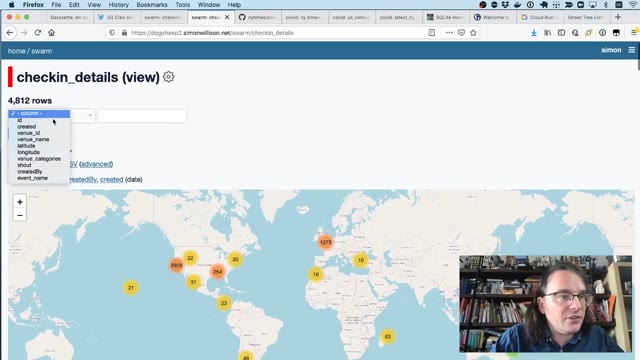Go to home breadcrumb link
The height and width of the screenshot is (360, 640).
(x=16, y=51)
